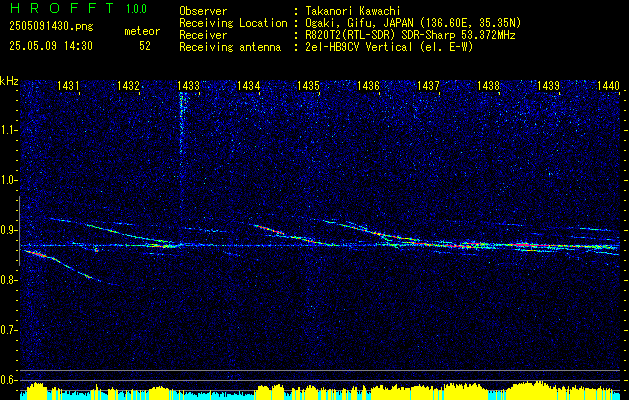629x400 pixels.
Task: Click the version number 1.0.0
Action: (136, 9)
